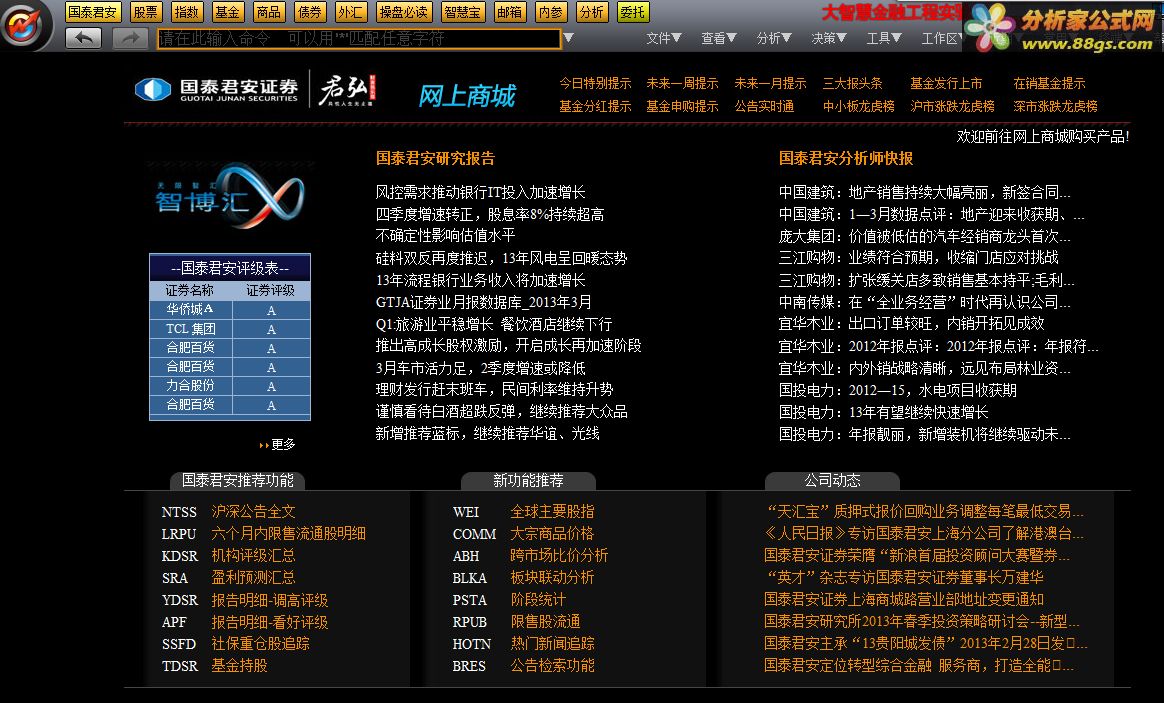Click the application logo orb icon
This screenshot has width=1164, height=703.
tap(24, 24)
